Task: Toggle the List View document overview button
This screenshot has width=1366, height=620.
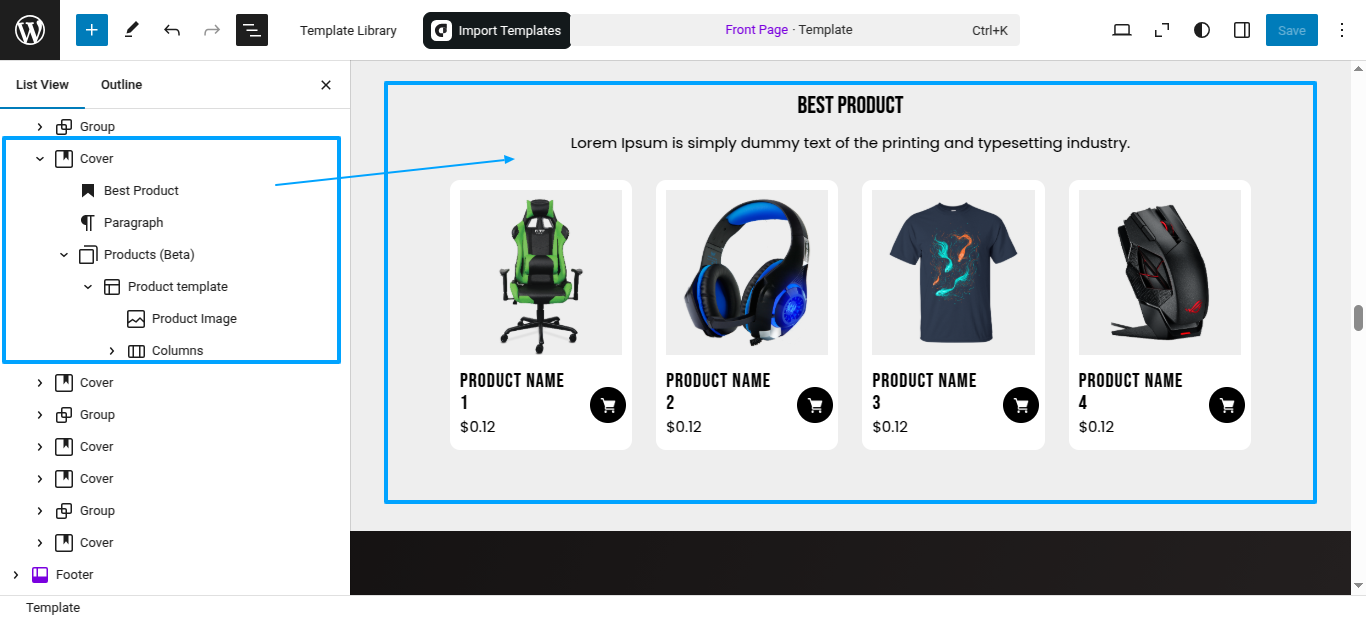Action: [252, 30]
